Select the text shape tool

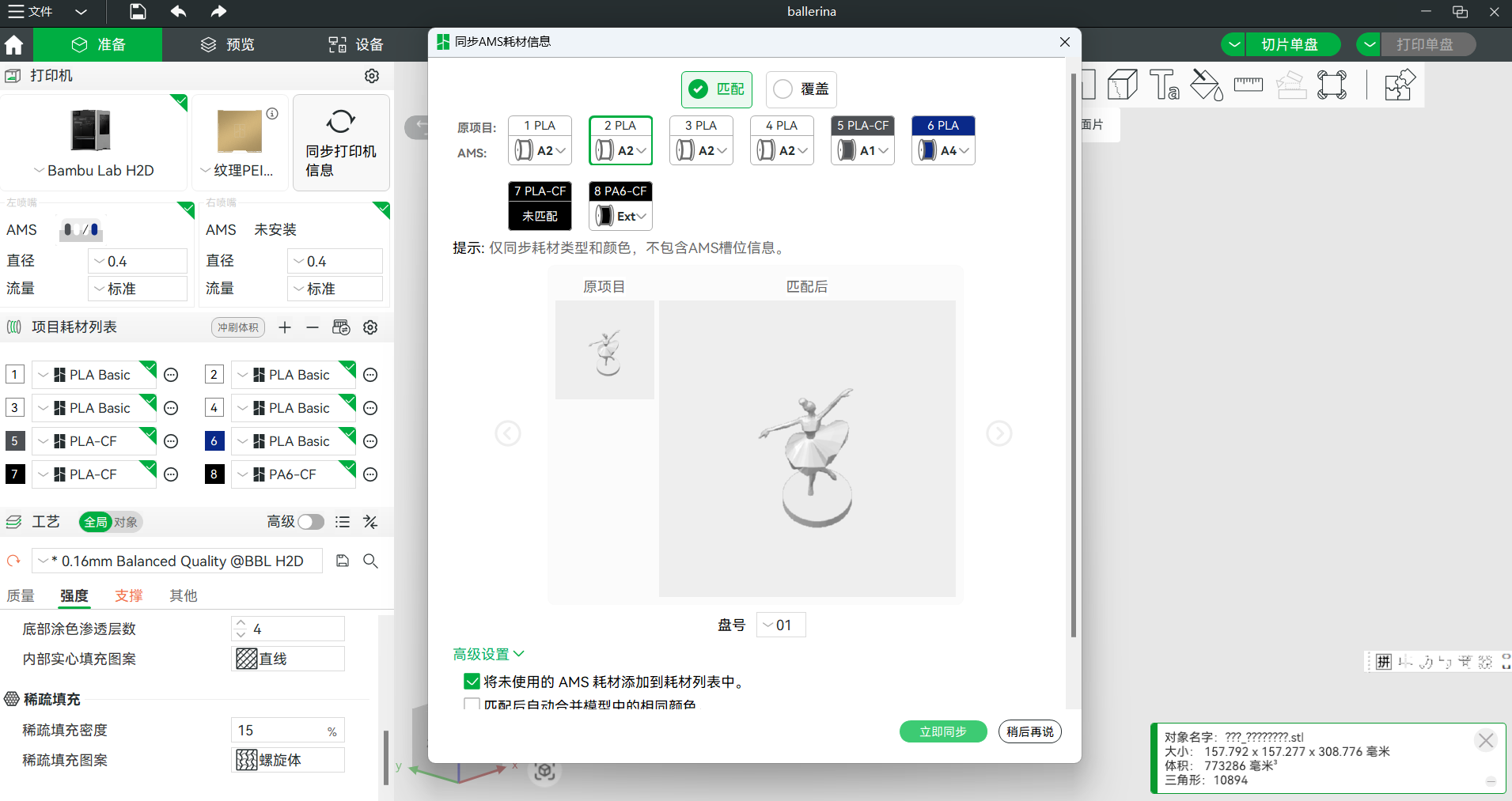click(1165, 85)
